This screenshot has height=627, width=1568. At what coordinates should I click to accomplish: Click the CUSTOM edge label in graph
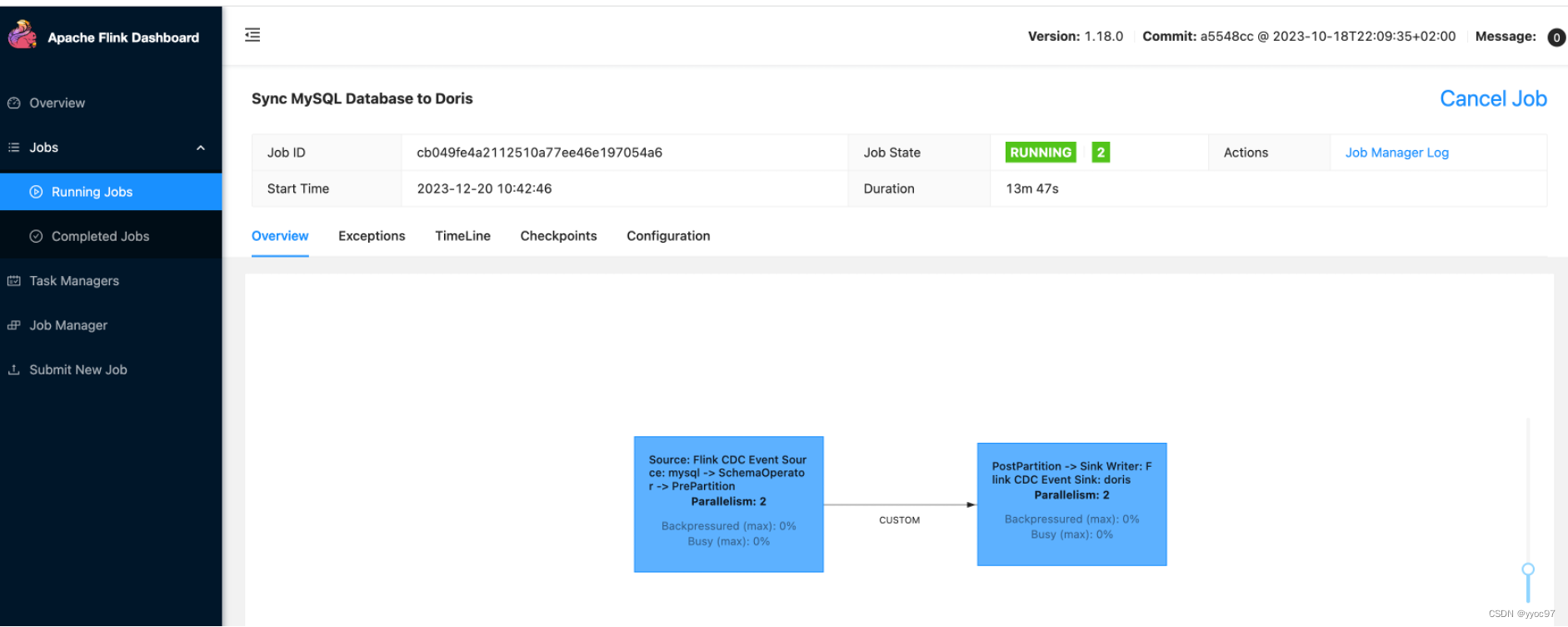pos(899,520)
